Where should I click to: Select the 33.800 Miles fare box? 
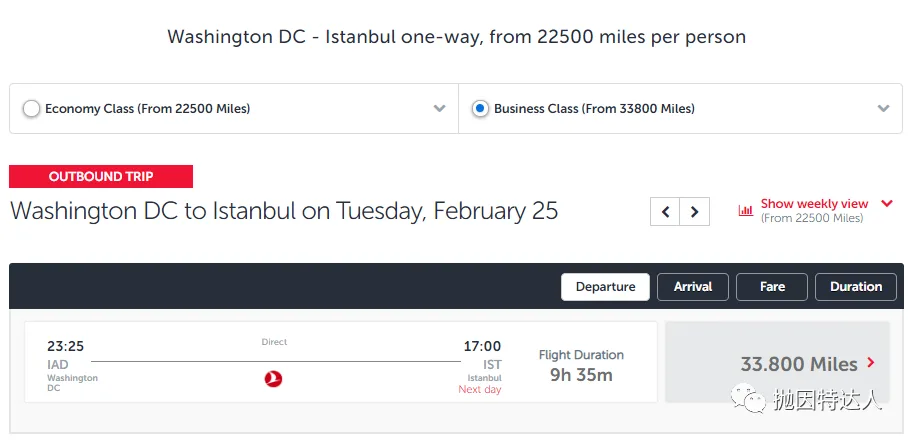[778, 362]
